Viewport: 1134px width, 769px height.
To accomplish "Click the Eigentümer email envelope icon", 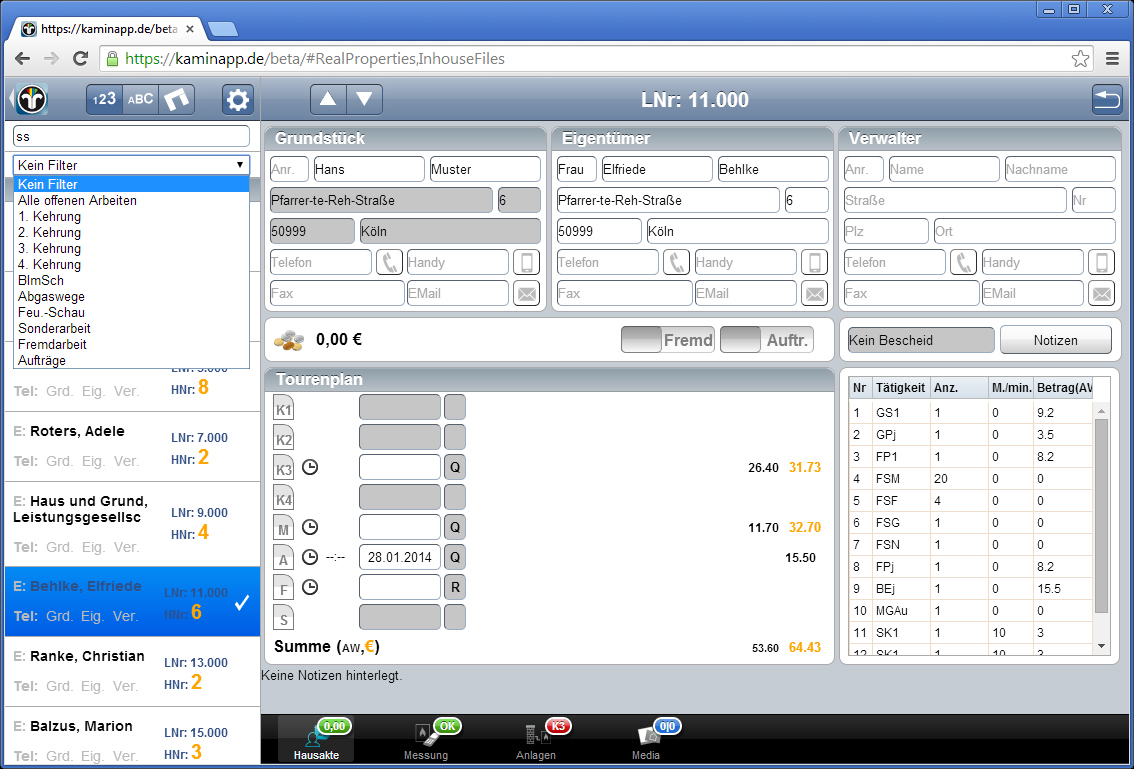I will click(815, 293).
